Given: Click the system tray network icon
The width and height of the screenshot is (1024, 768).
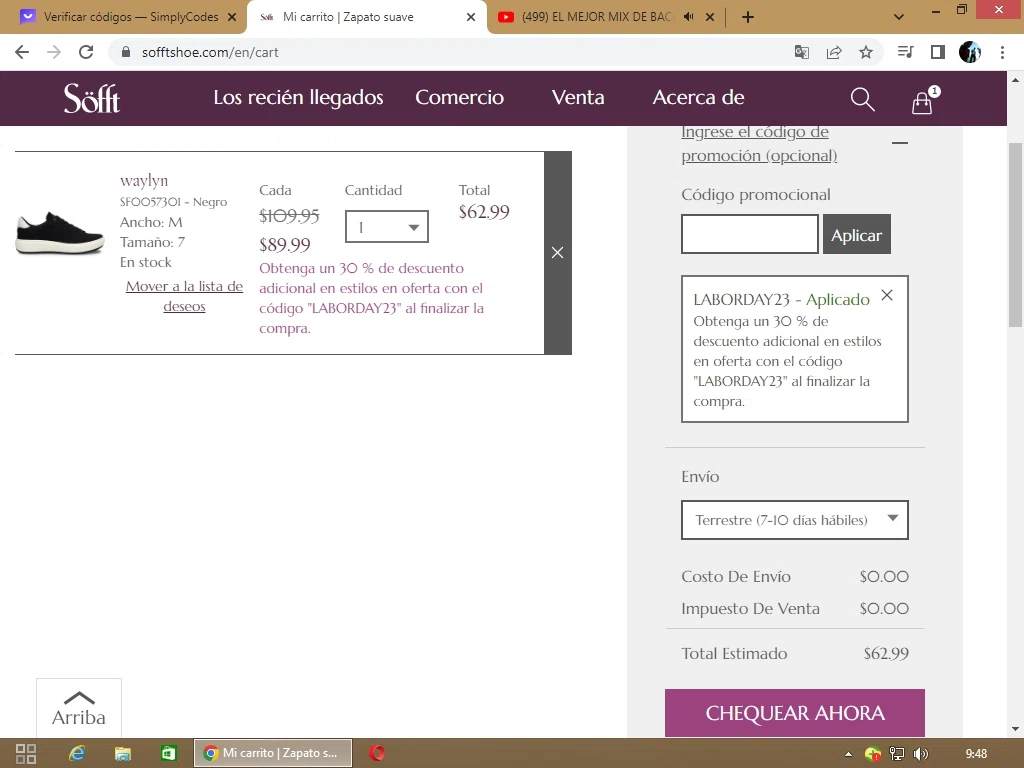Looking at the screenshot, I should coord(897,754).
